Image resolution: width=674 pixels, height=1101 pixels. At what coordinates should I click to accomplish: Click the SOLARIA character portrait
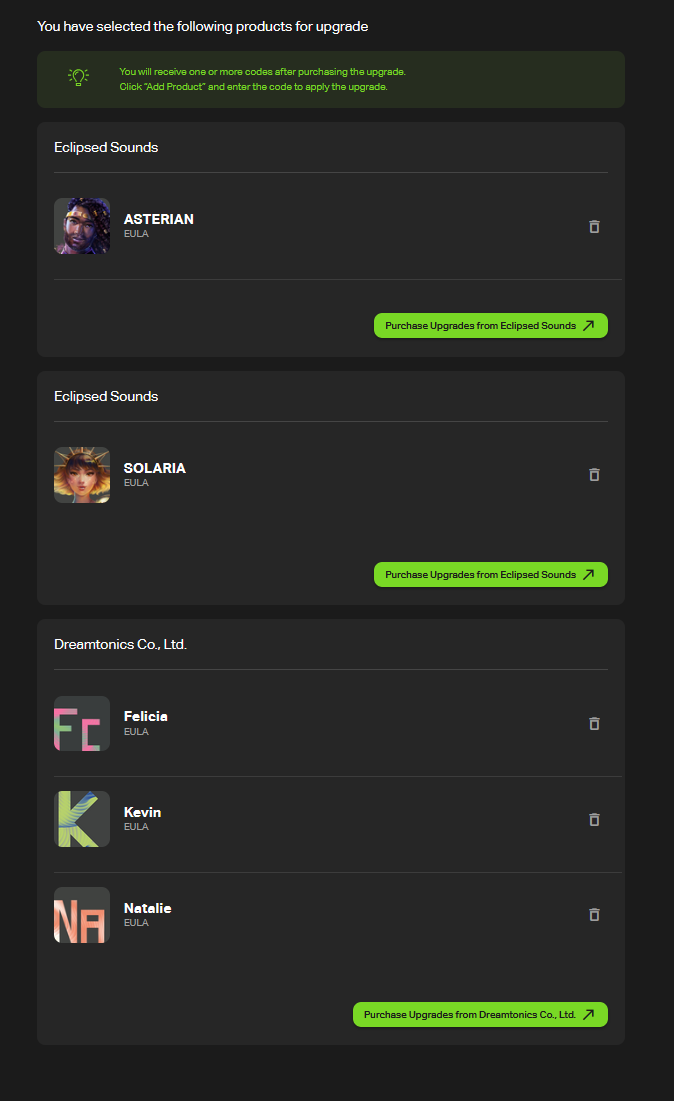coord(82,475)
